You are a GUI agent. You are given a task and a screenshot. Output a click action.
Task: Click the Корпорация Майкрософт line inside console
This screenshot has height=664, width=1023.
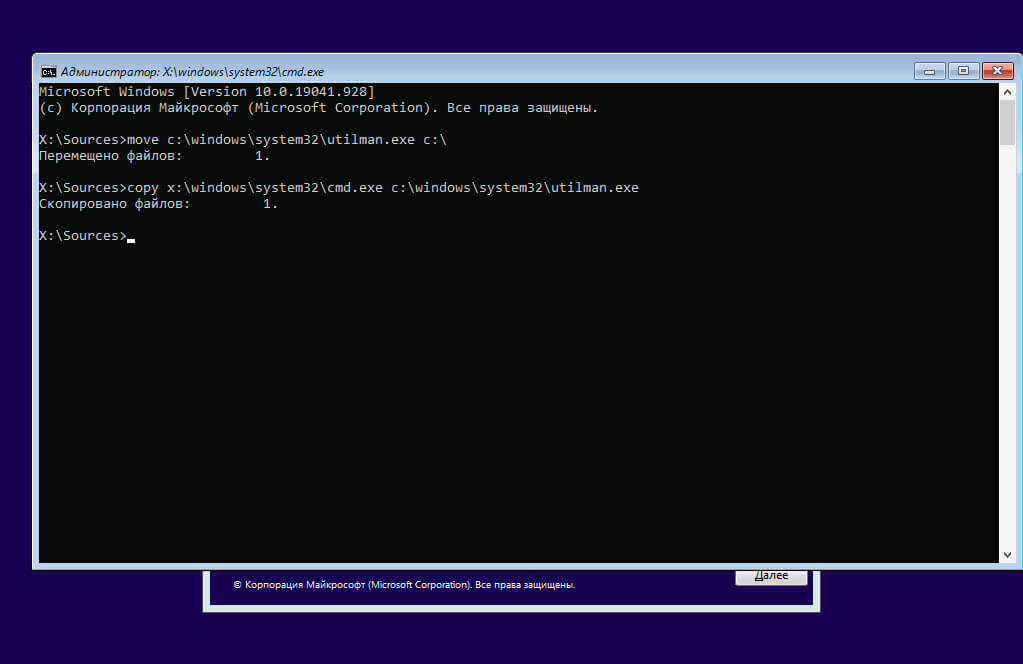coord(318,108)
